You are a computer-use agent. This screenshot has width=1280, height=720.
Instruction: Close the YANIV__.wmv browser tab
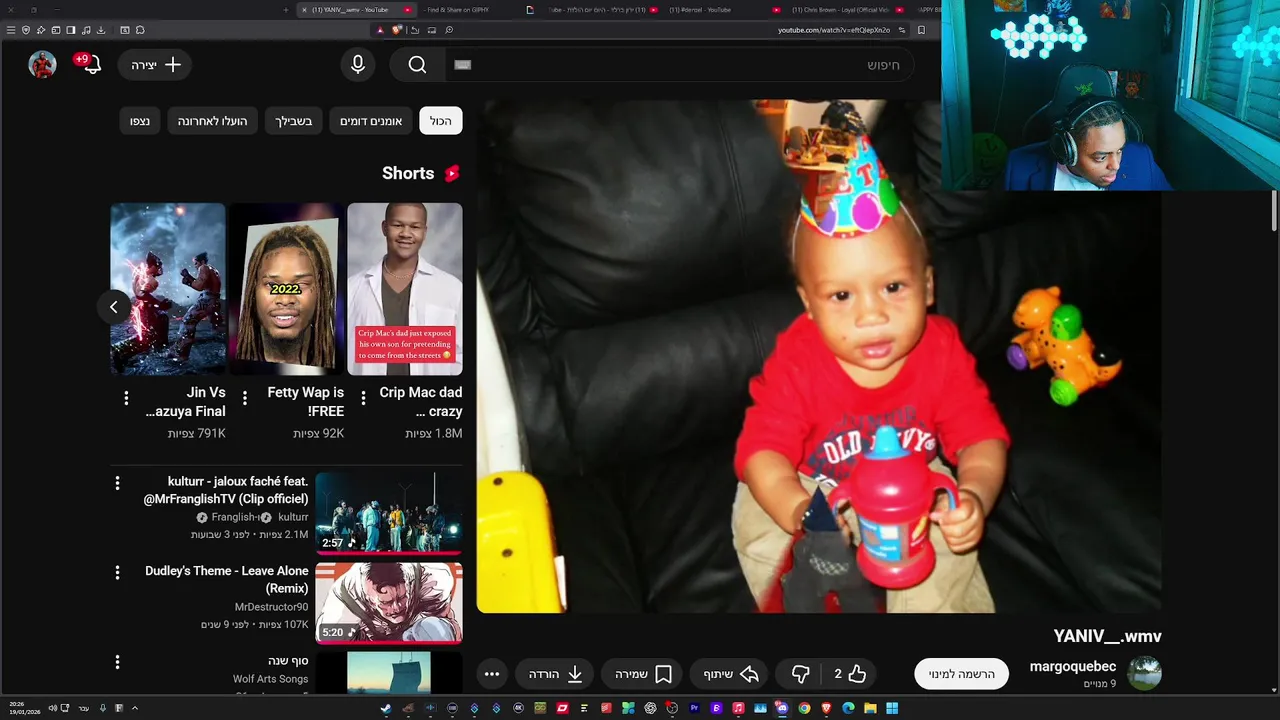tap(304, 10)
